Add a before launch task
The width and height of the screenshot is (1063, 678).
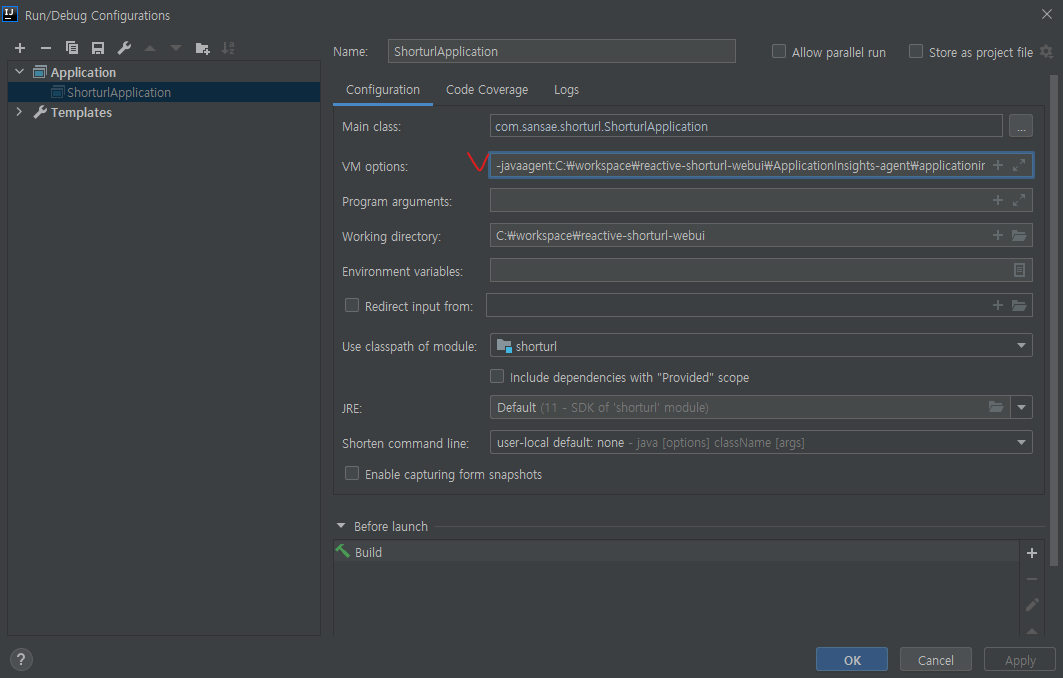(1032, 553)
